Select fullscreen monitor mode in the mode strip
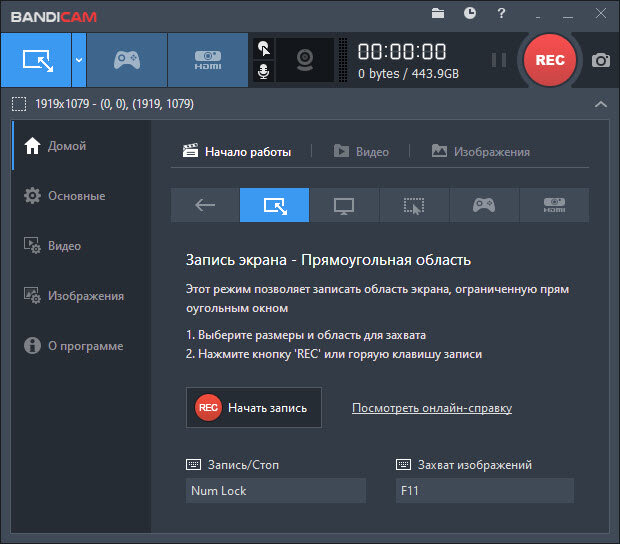This screenshot has height=544, width=620. click(x=344, y=205)
